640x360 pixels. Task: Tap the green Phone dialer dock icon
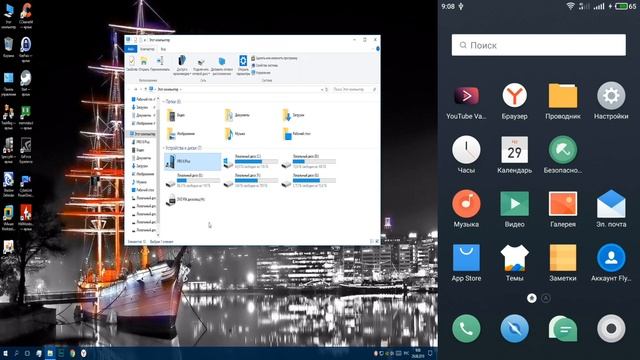466,329
